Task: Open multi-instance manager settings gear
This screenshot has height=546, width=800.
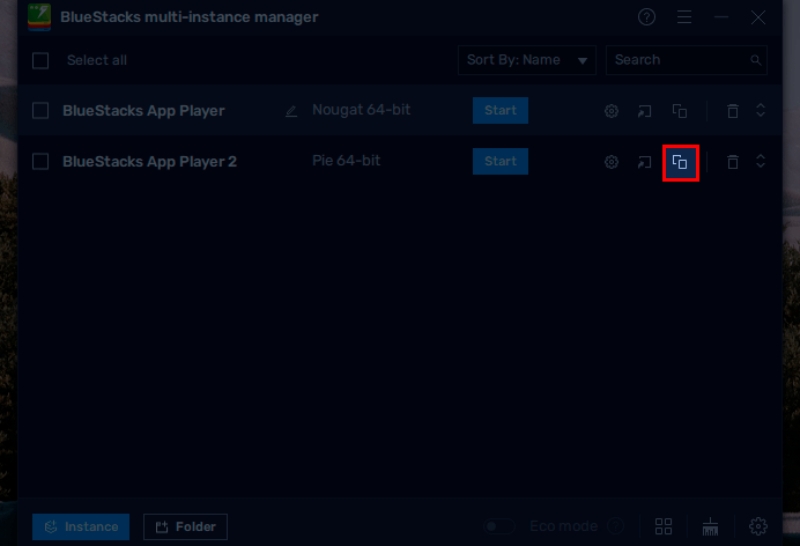Action: [x=758, y=526]
